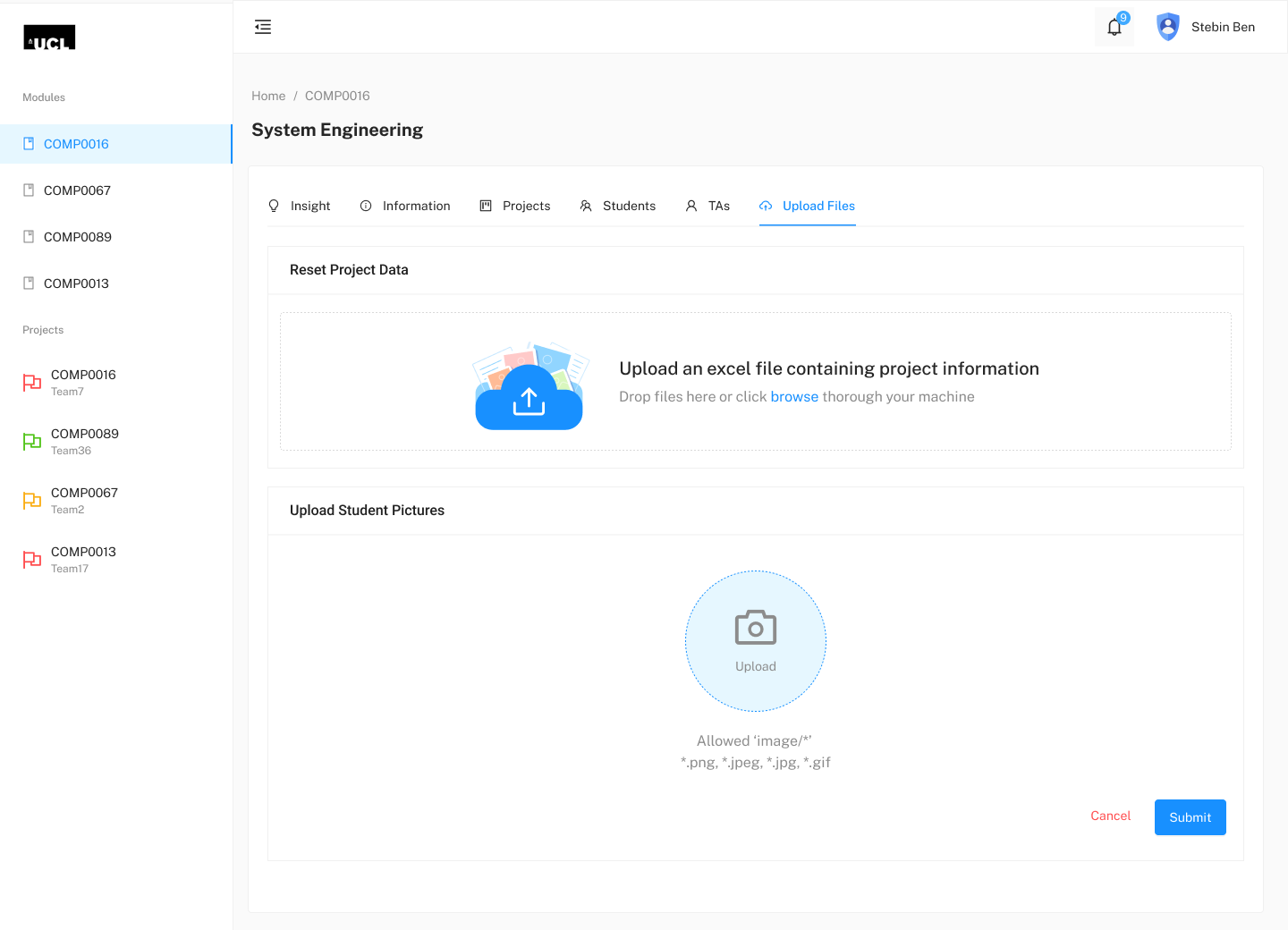
Task: Click the Information tab info icon
Action: pyautogui.click(x=366, y=206)
